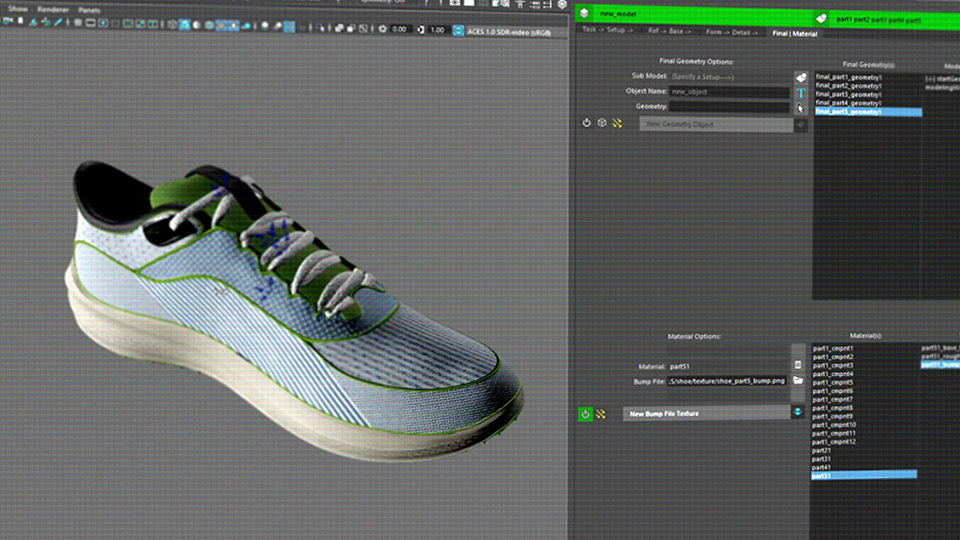This screenshot has height=540, width=960.
Task: Click the yellow sparkle icon in material options
Action: [602, 413]
